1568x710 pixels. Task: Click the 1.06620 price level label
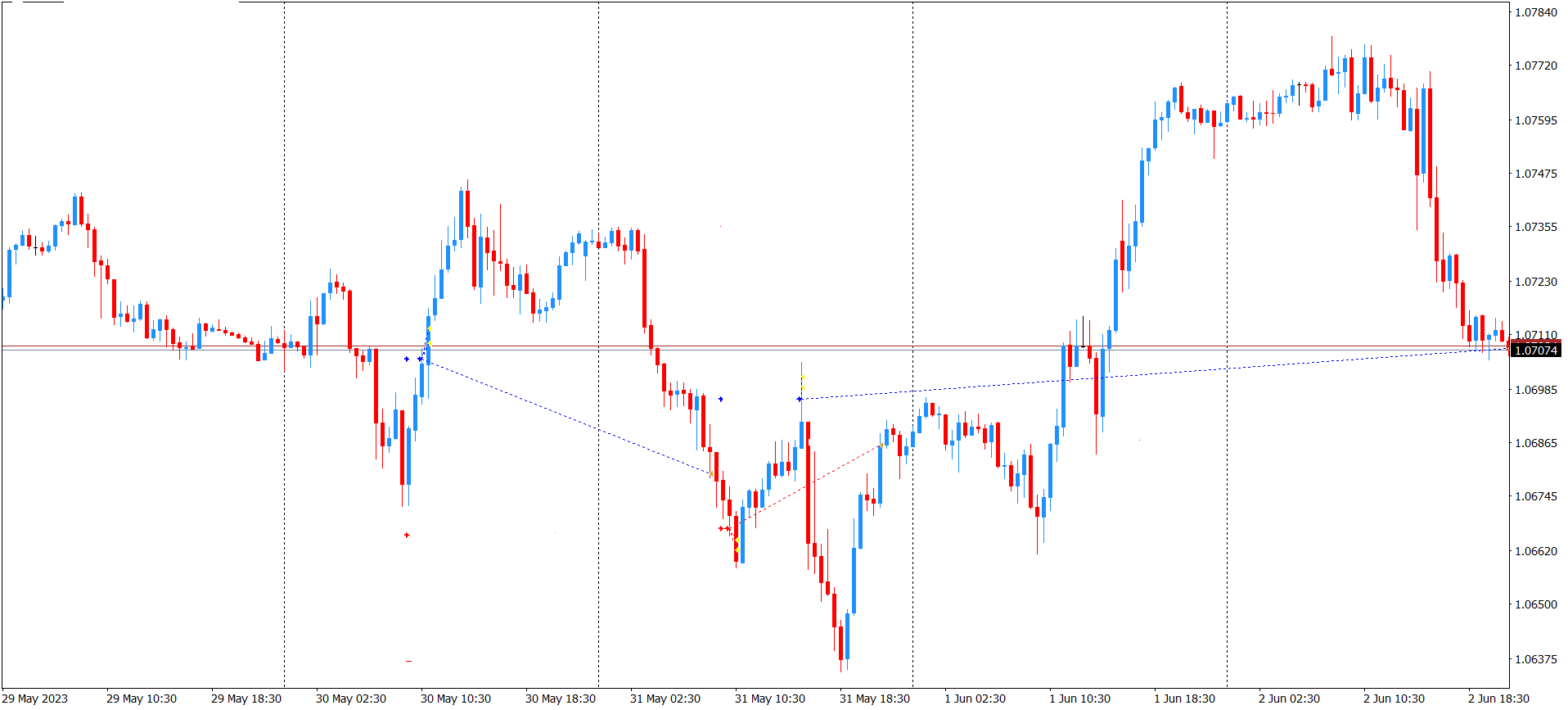1536,551
